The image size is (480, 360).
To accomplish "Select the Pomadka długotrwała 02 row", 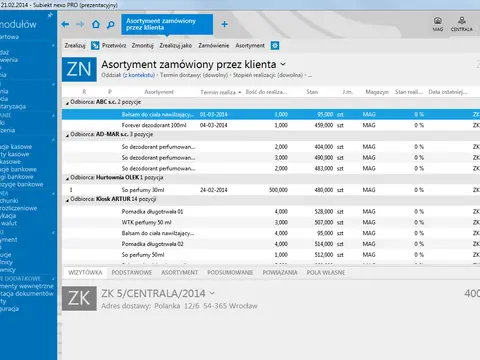I will [271, 244].
